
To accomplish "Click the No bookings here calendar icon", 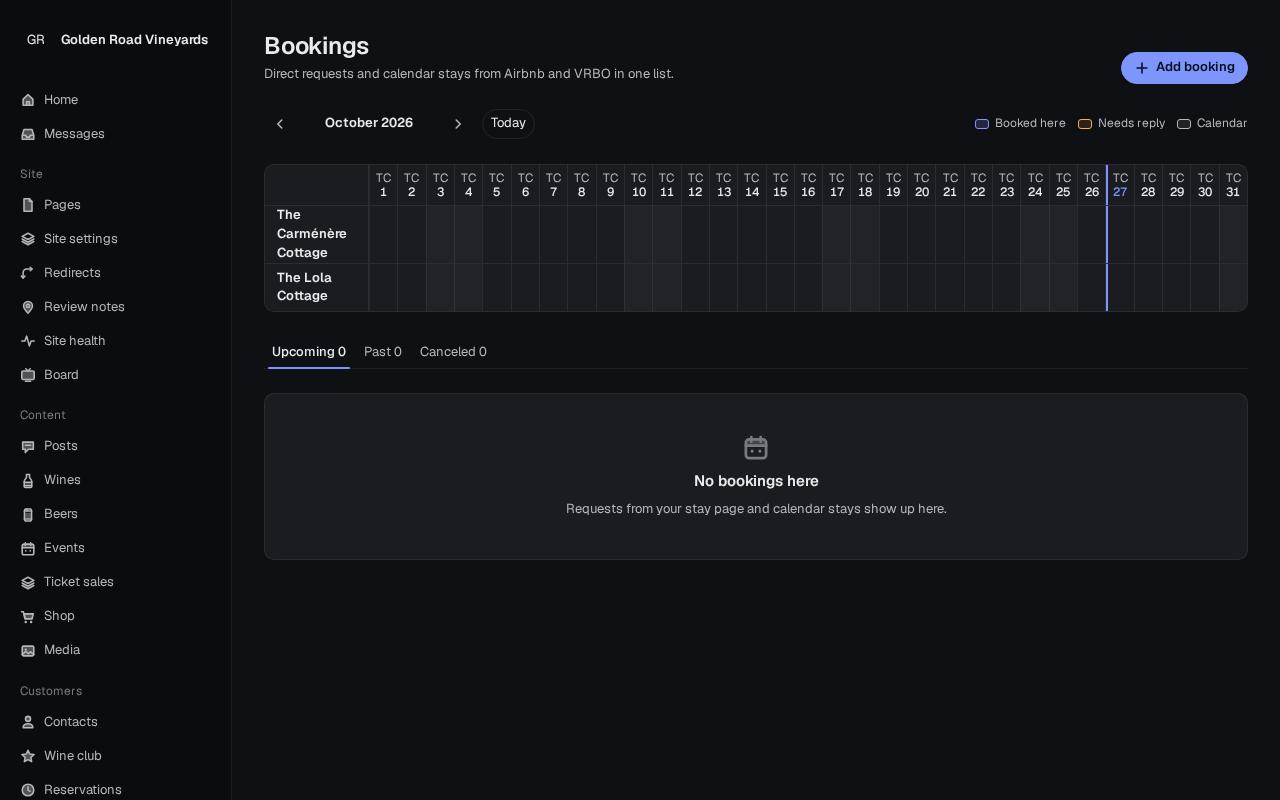I will 756,447.
